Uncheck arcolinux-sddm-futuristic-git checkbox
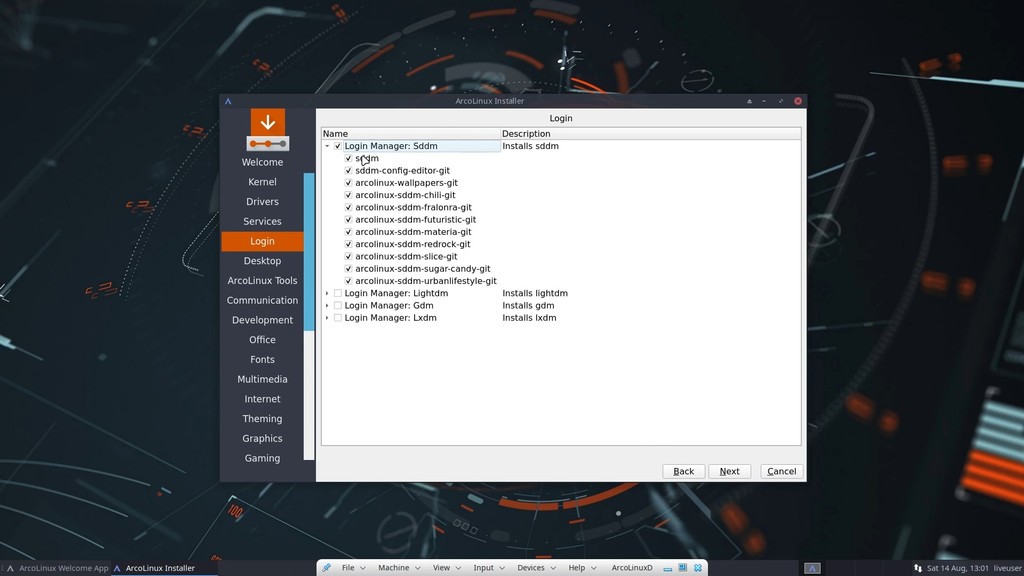 (348, 220)
